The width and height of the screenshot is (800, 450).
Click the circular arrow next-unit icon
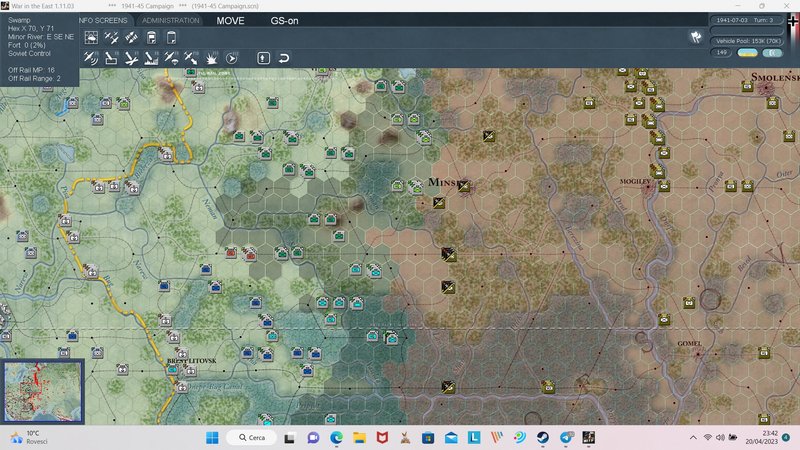tap(232, 58)
